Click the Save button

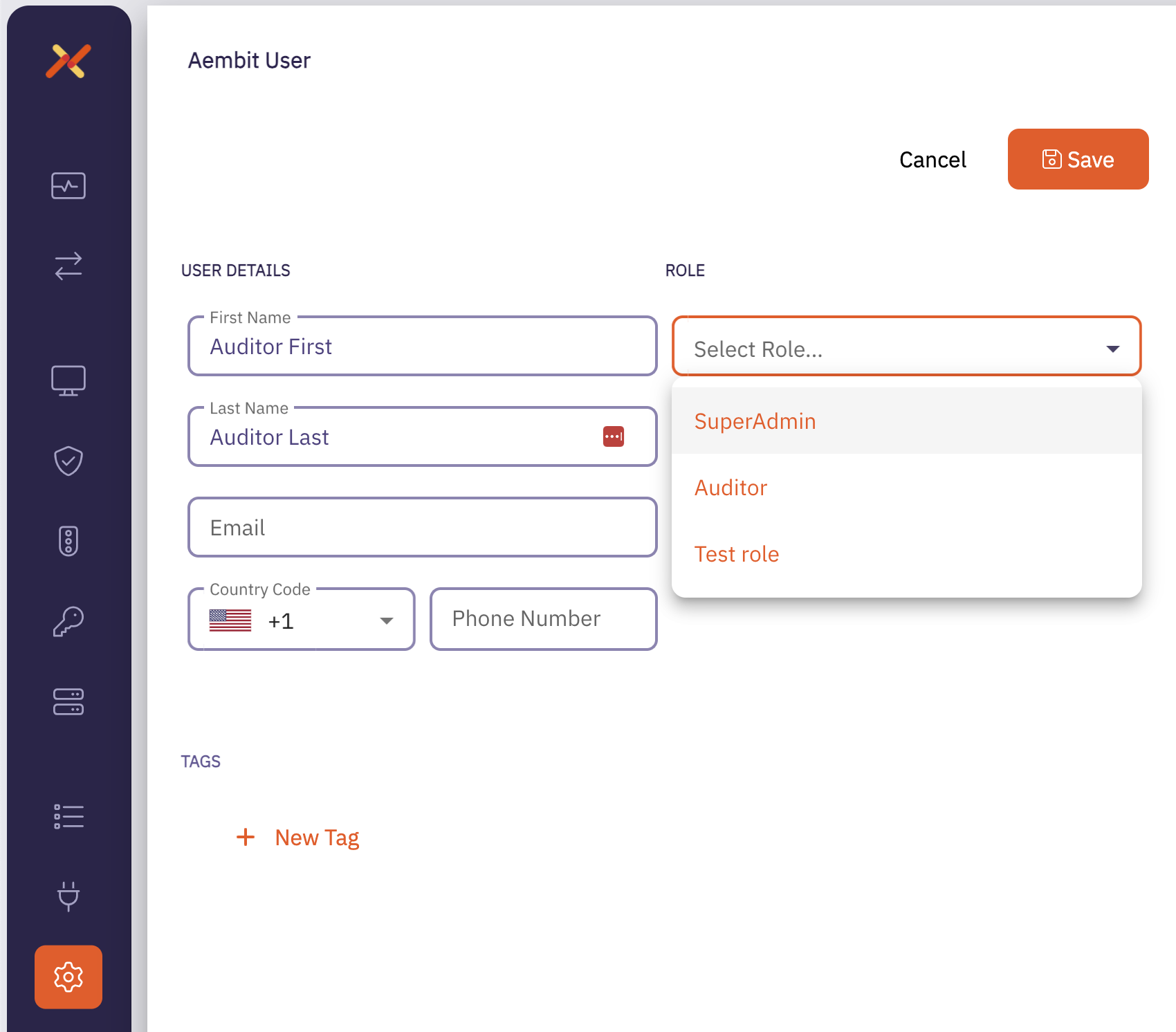click(x=1078, y=159)
